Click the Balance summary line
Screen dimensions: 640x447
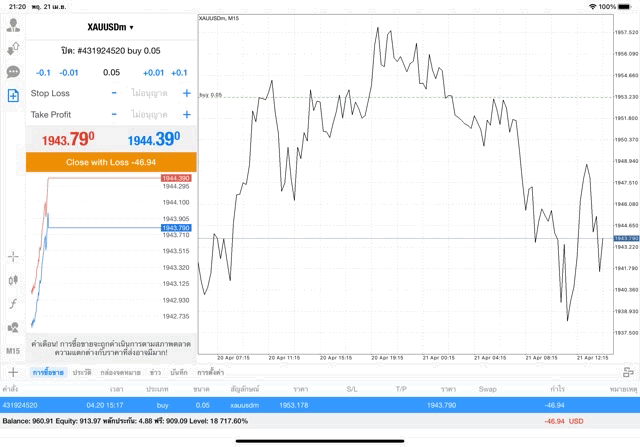click(125, 421)
